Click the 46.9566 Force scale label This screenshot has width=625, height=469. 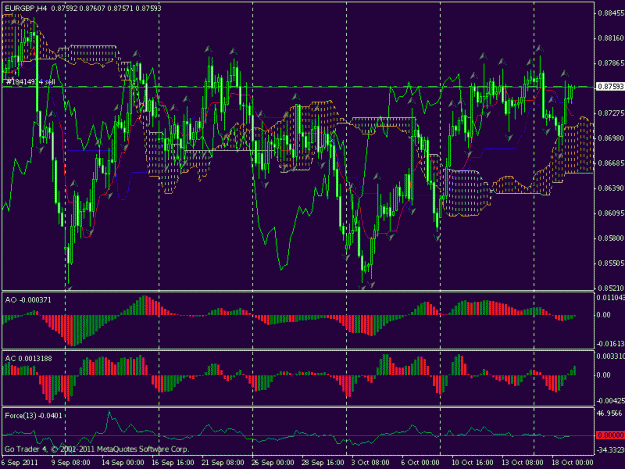(x=609, y=414)
